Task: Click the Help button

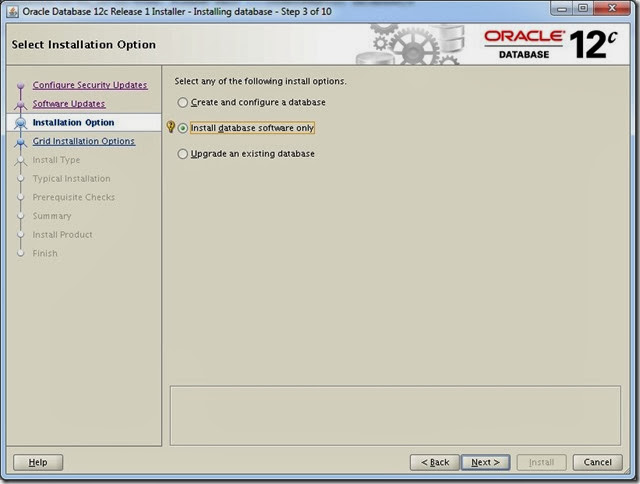Action: [38, 462]
